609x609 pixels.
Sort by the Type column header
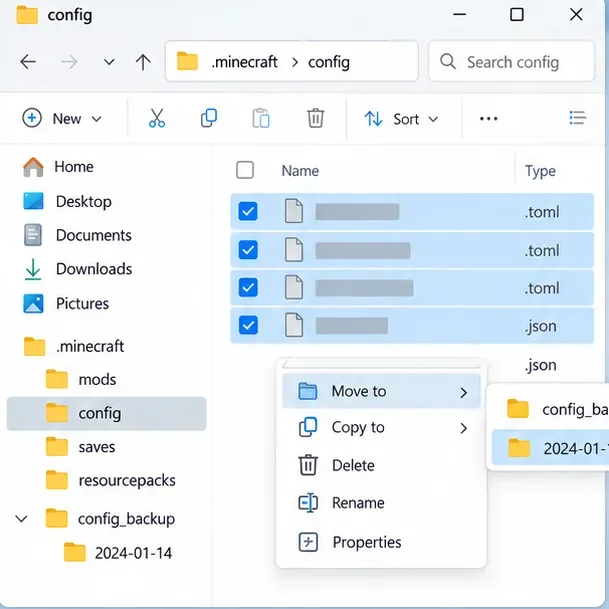[x=540, y=171]
